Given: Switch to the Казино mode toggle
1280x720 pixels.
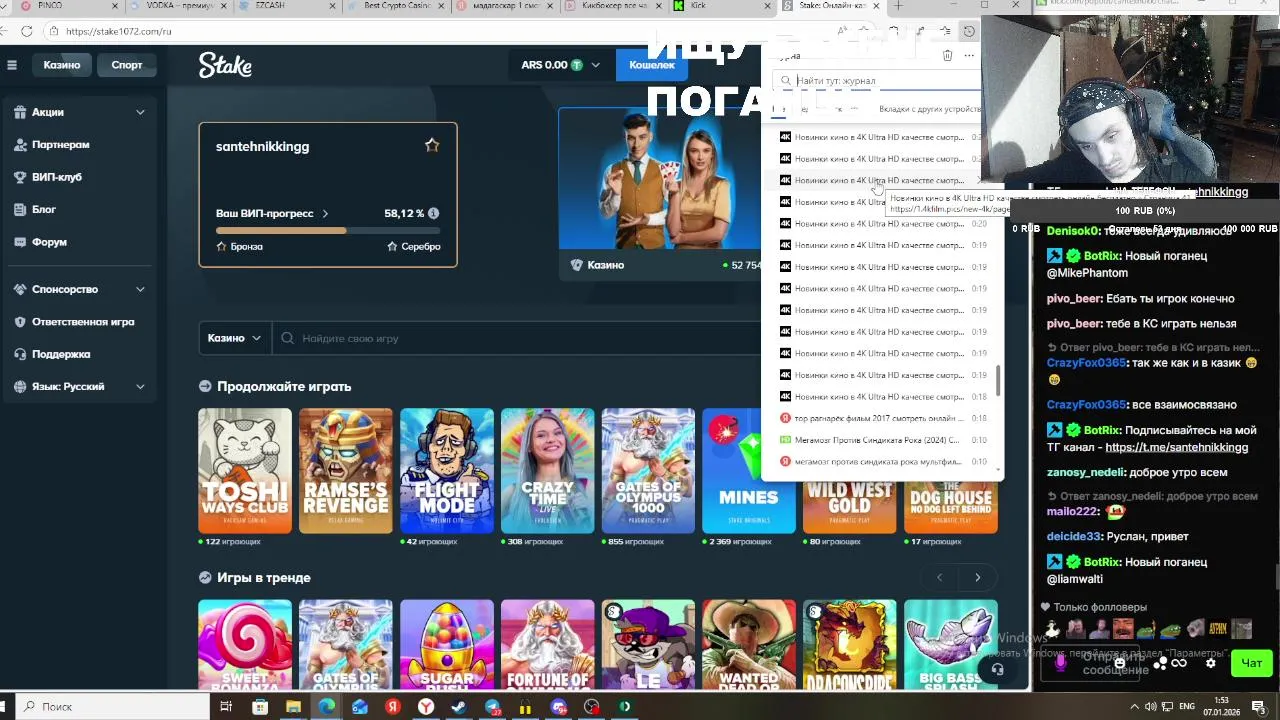Looking at the screenshot, I should [62, 65].
